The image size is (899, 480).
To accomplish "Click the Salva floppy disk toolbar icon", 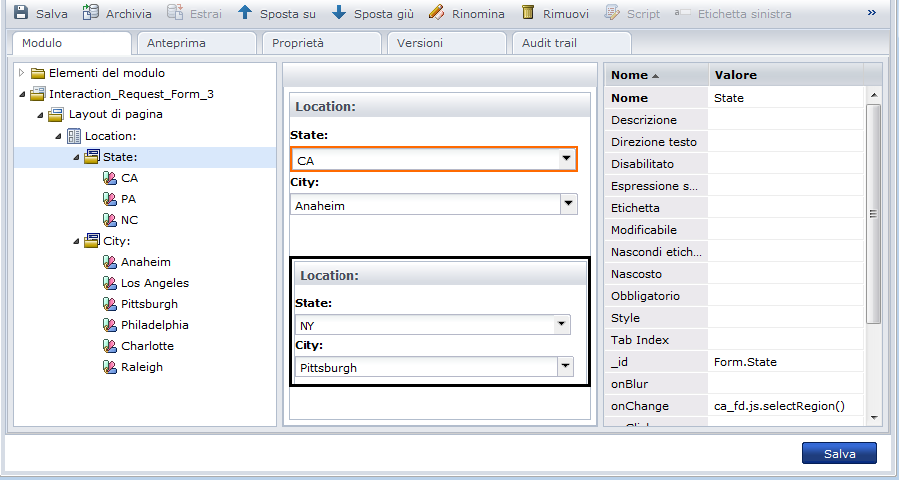I will pyautogui.click(x=20, y=14).
